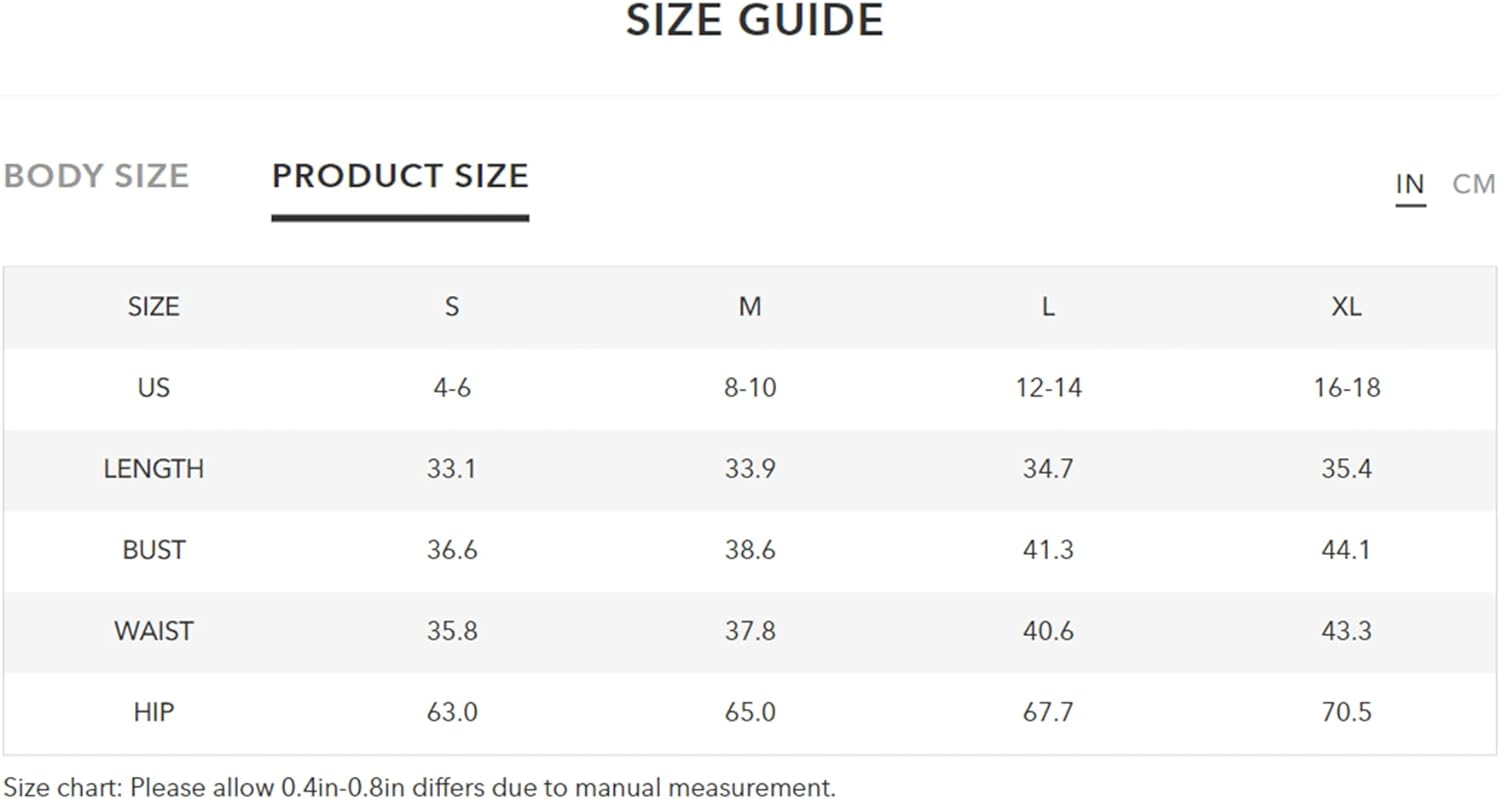Toggle units to IN
Image resolution: width=1500 pixels, height=799 pixels.
click(1410, 184)
